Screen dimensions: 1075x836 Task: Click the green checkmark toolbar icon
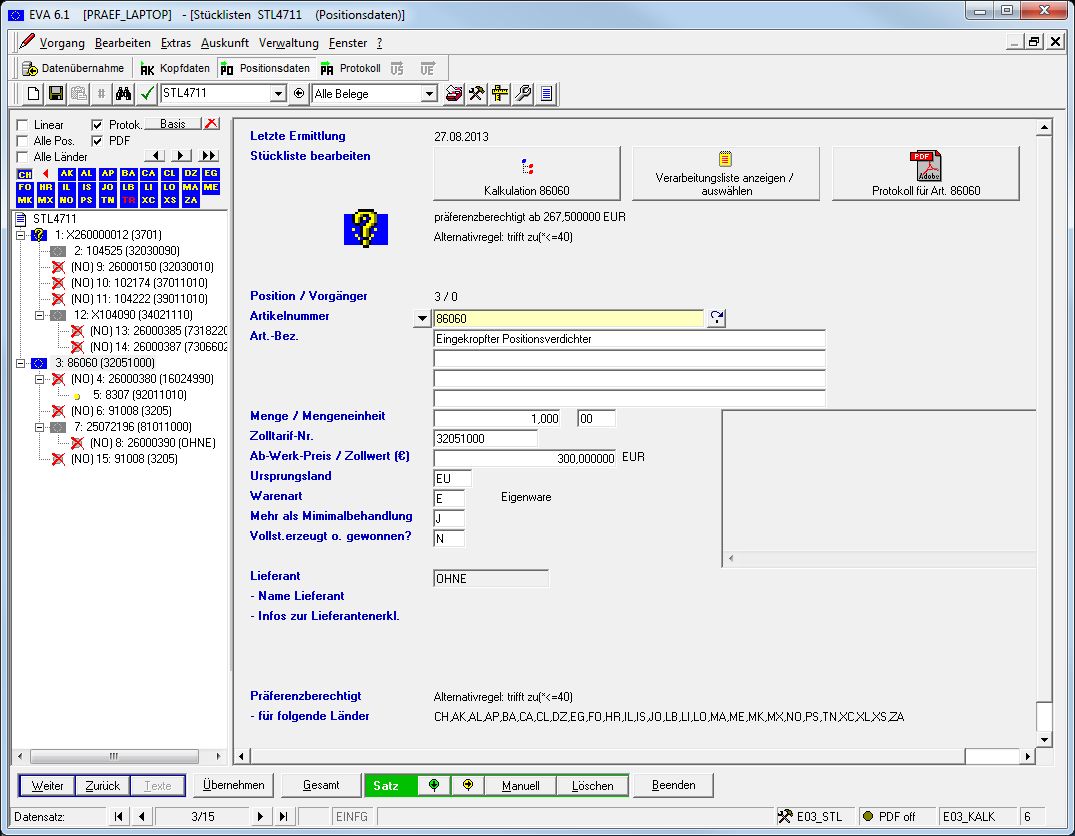(146, 94)
